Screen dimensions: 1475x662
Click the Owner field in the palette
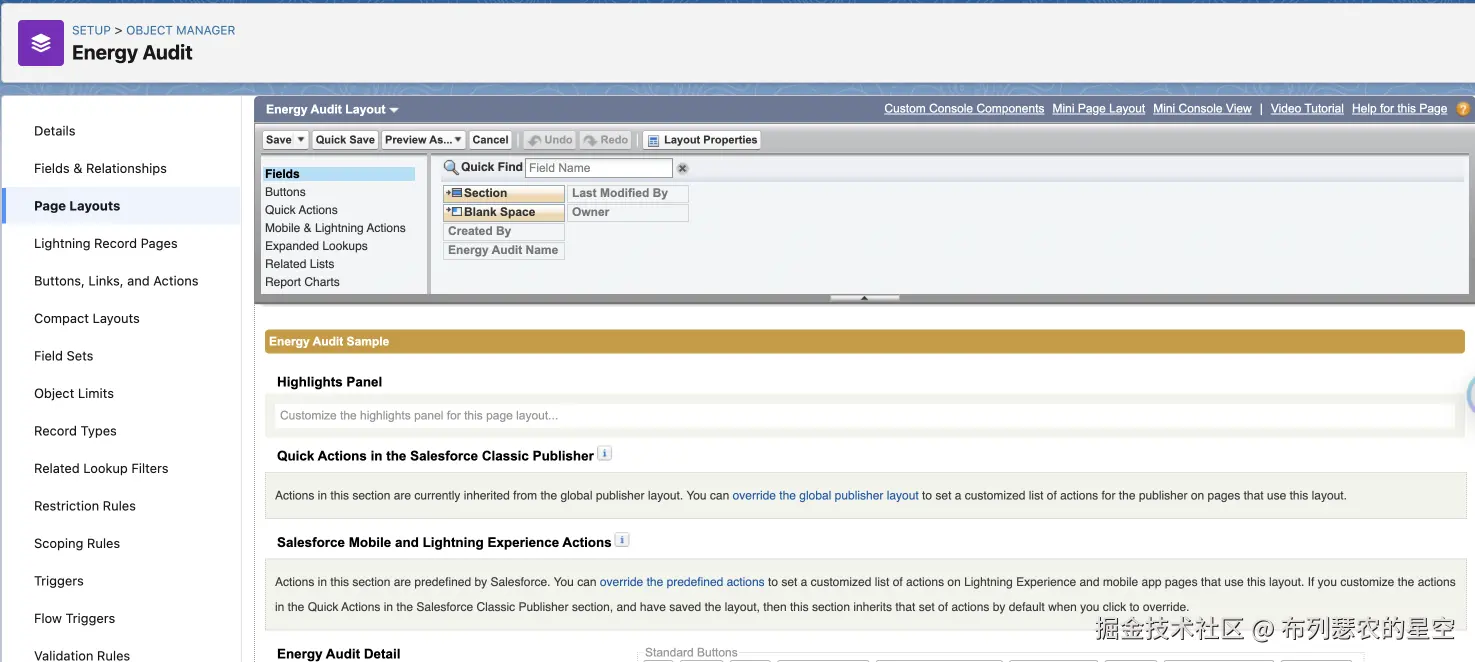pos(628,212)
